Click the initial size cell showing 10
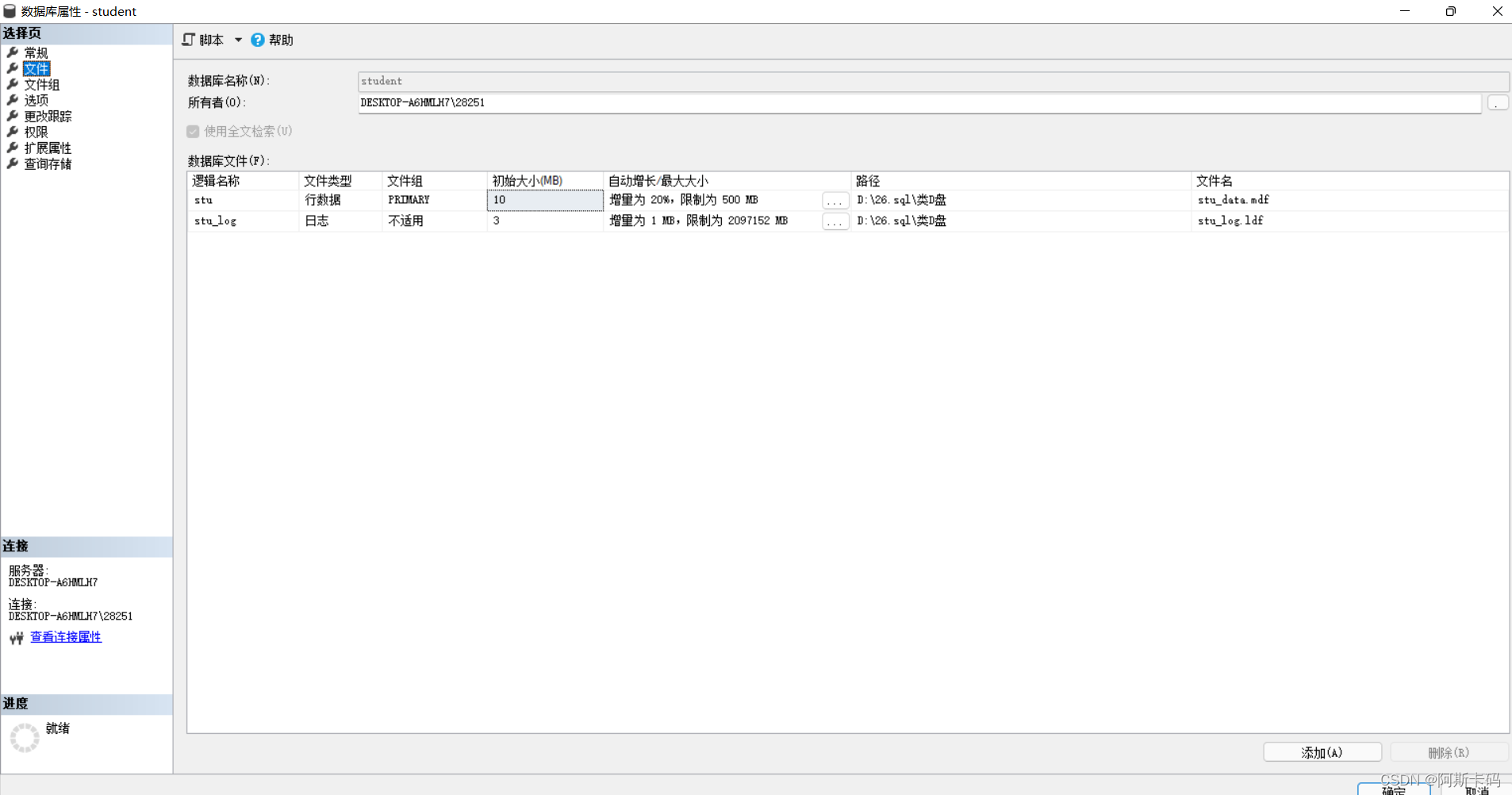The width and height of the screenshot is (1512, 795). tap(545, 200)
